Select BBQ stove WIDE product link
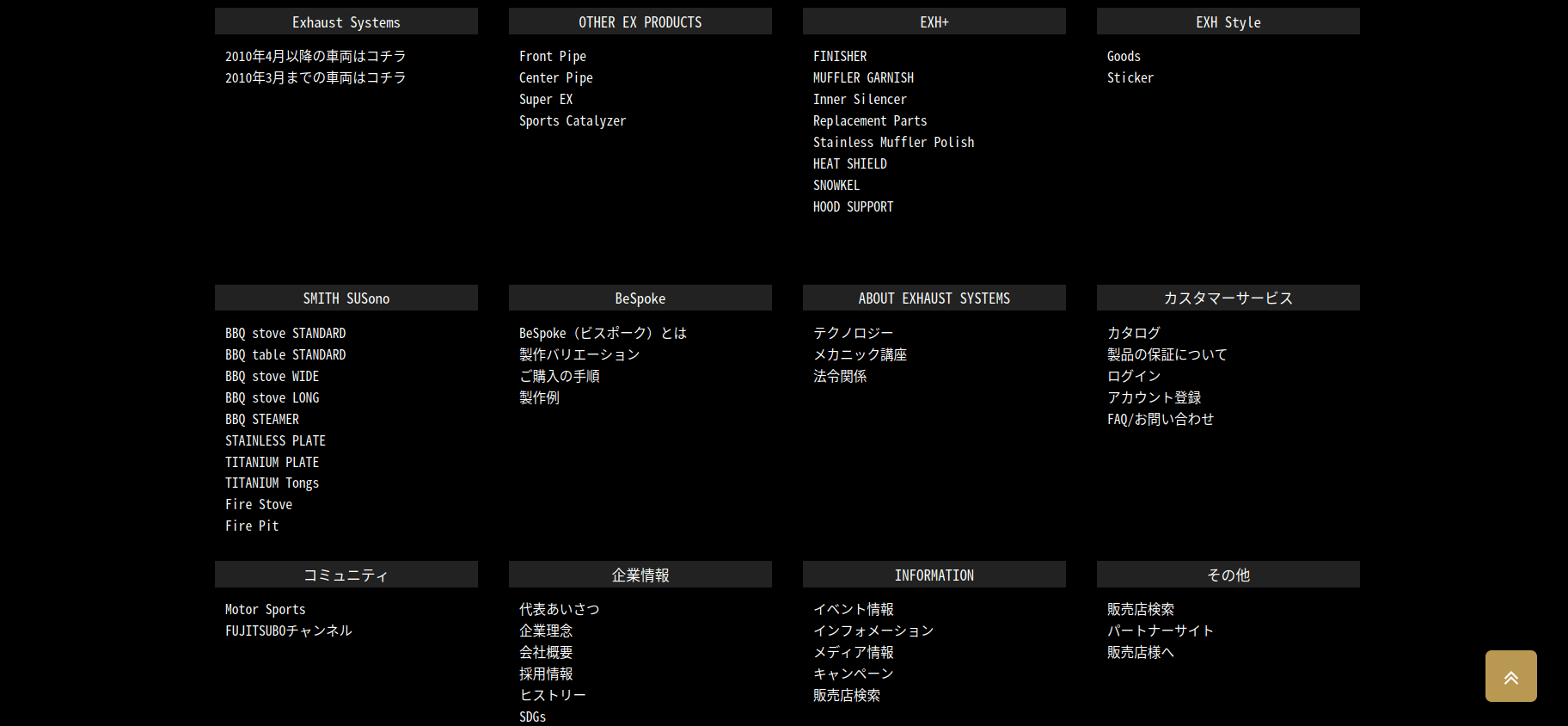The height and width of the screenshot is (726, 1568). (x=272, y=377)
